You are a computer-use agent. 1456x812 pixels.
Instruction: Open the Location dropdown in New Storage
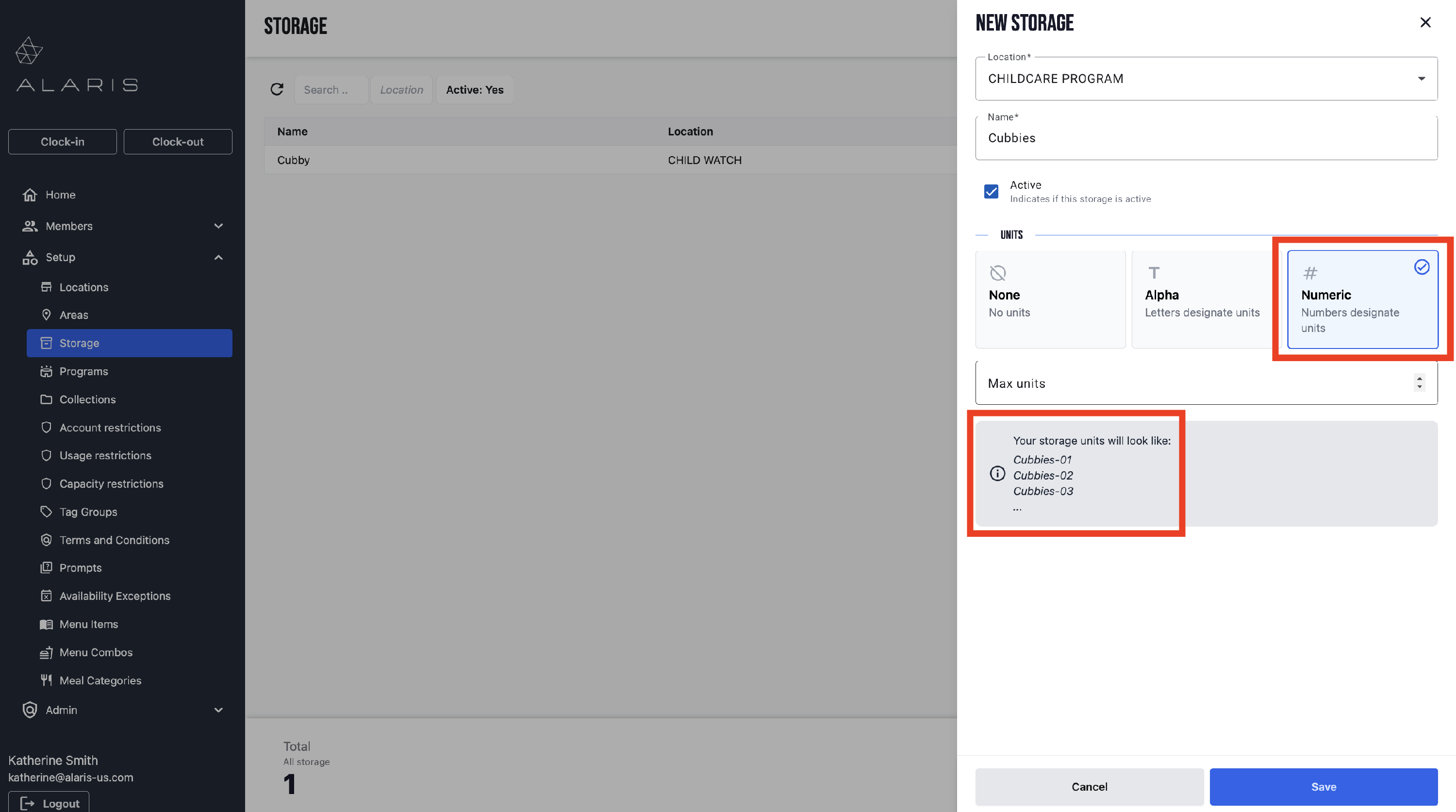tap(1206, 79)
